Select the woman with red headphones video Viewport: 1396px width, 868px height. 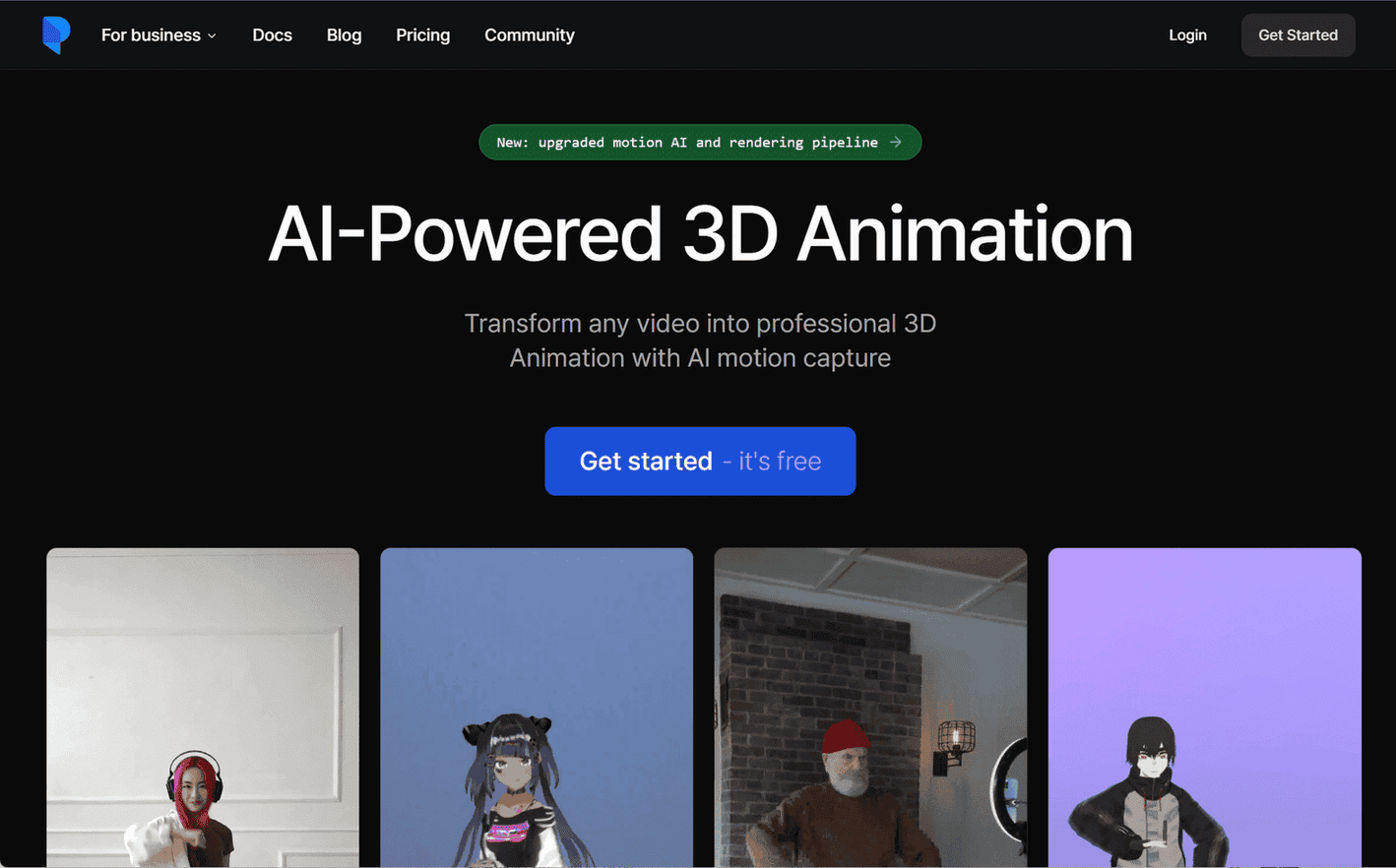tap(203, 707)
